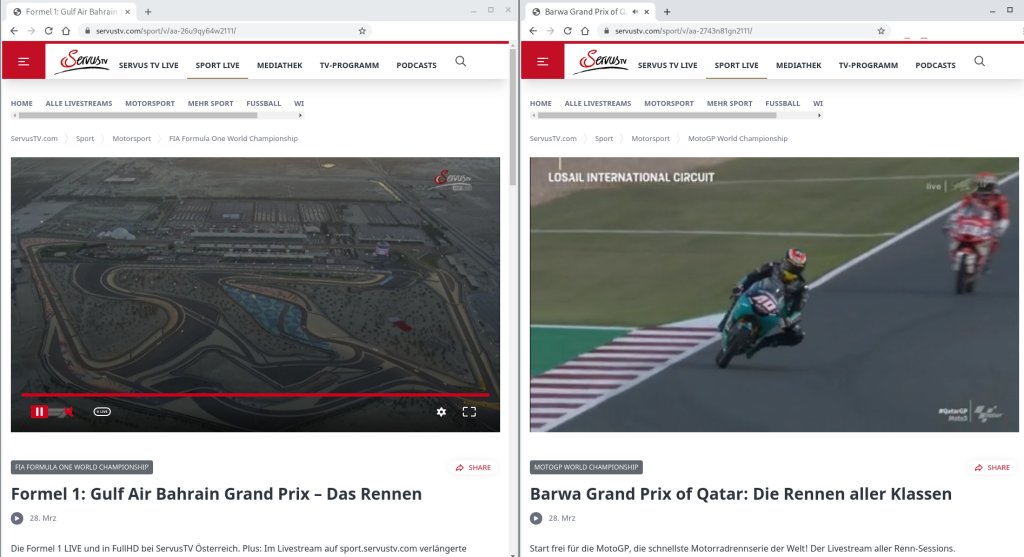Viewport: 1024px width, 557px height.
Task: Open search in left window
Action: (460, 61)
